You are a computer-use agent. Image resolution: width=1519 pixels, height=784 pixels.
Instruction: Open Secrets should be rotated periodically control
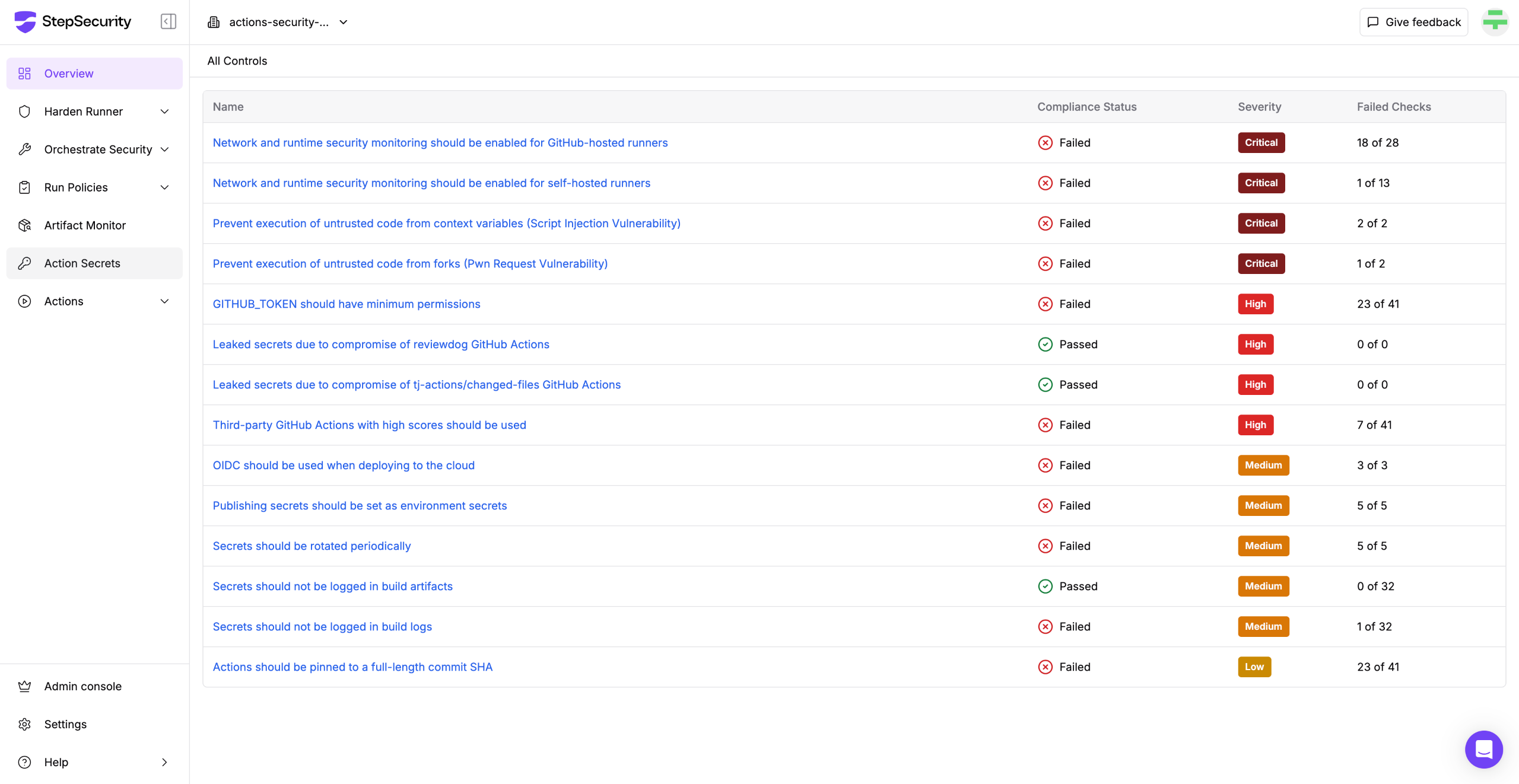(x=312, y=546)
